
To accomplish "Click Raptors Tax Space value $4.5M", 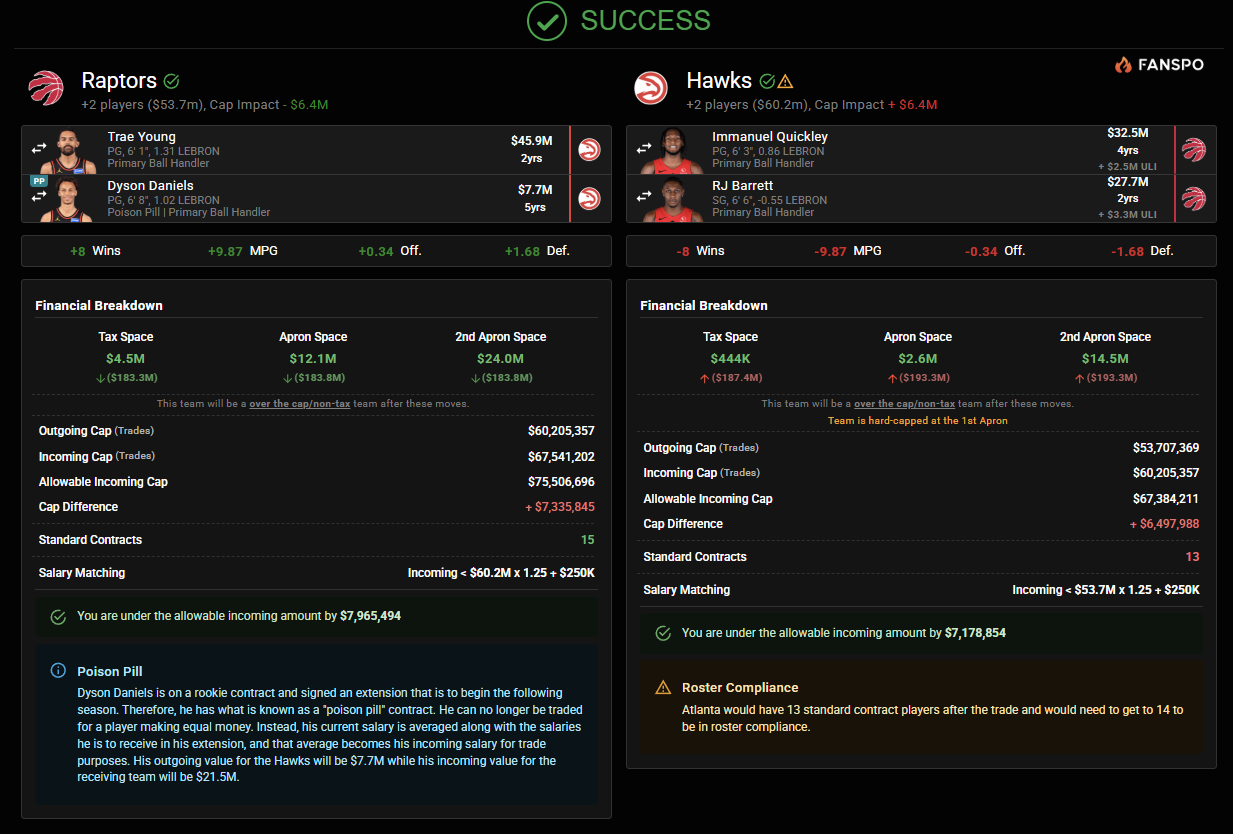I will (x=126, y=359).
